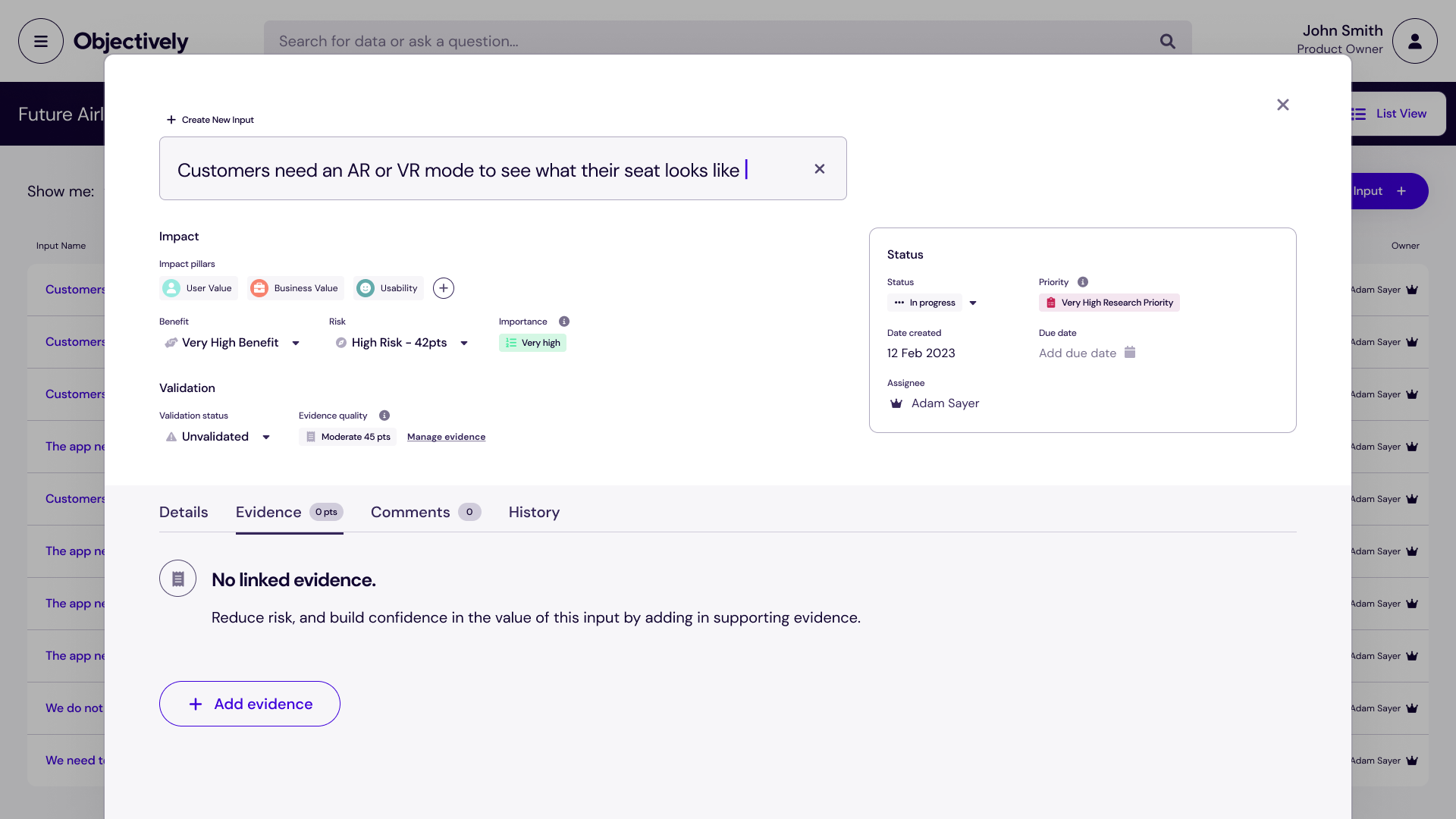Screen dimensions: 1456x819
Task: Click the Evidence quality info icon
Action: point(384,416)
